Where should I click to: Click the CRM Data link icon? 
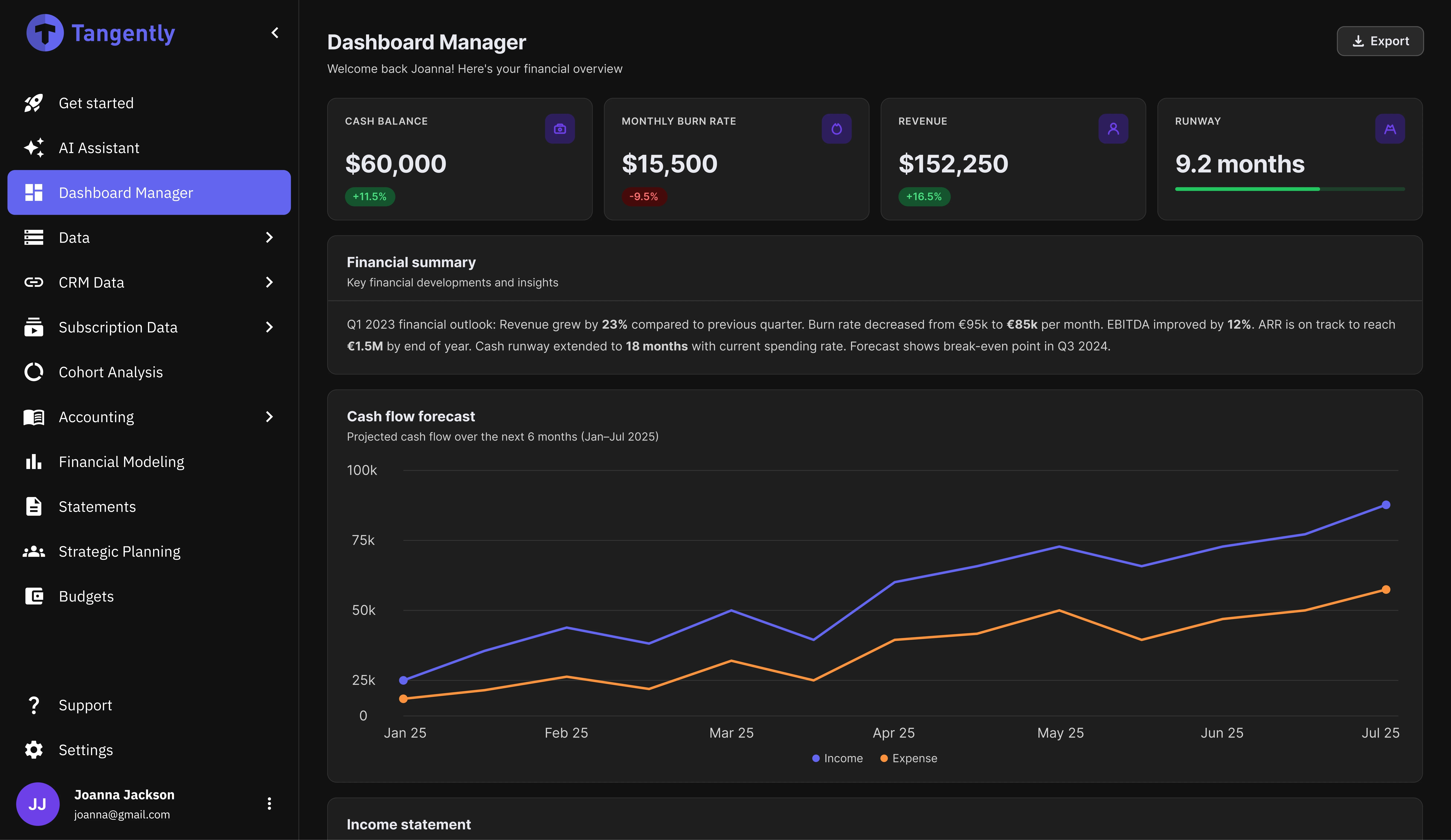pyautogui.click(x=34, y=282)
